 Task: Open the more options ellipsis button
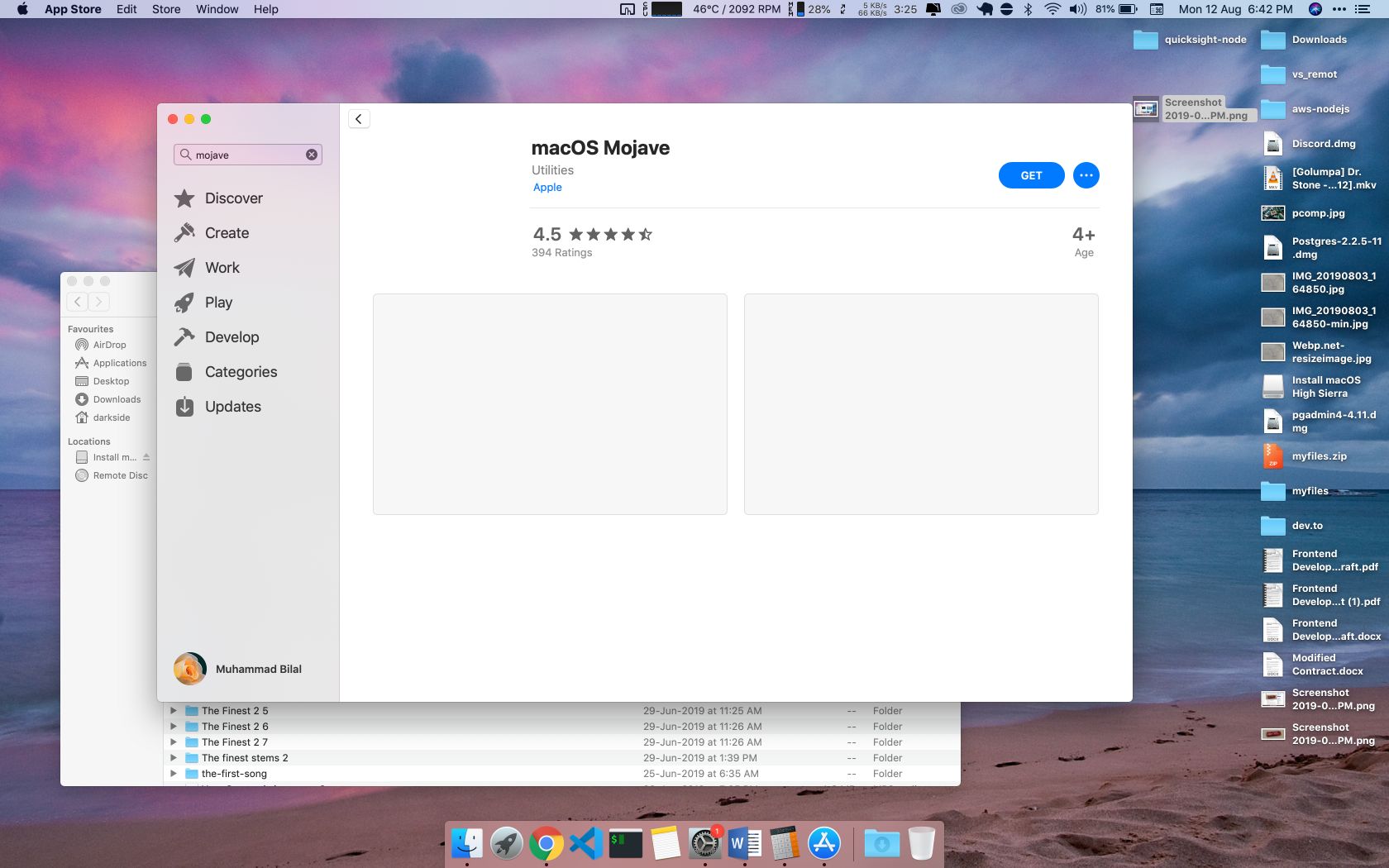coord(1086,175)
